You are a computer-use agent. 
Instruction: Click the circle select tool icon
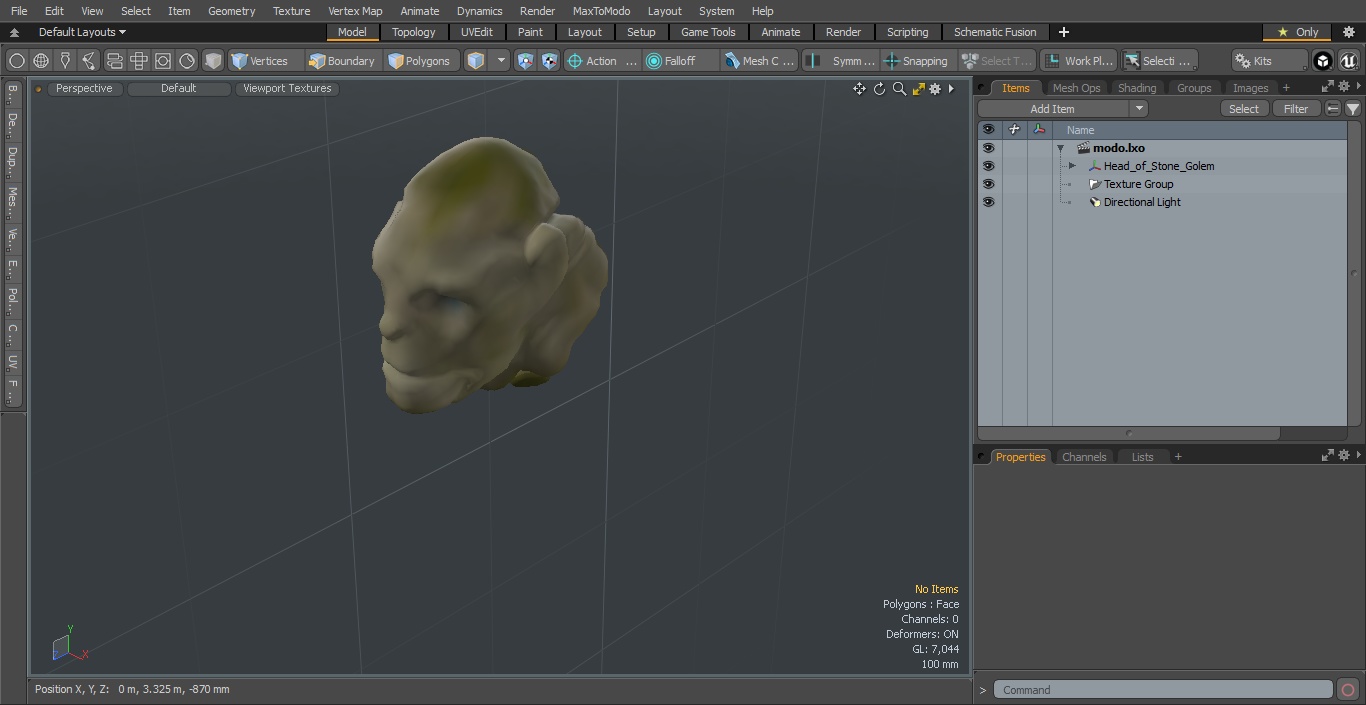coord(17,61)
